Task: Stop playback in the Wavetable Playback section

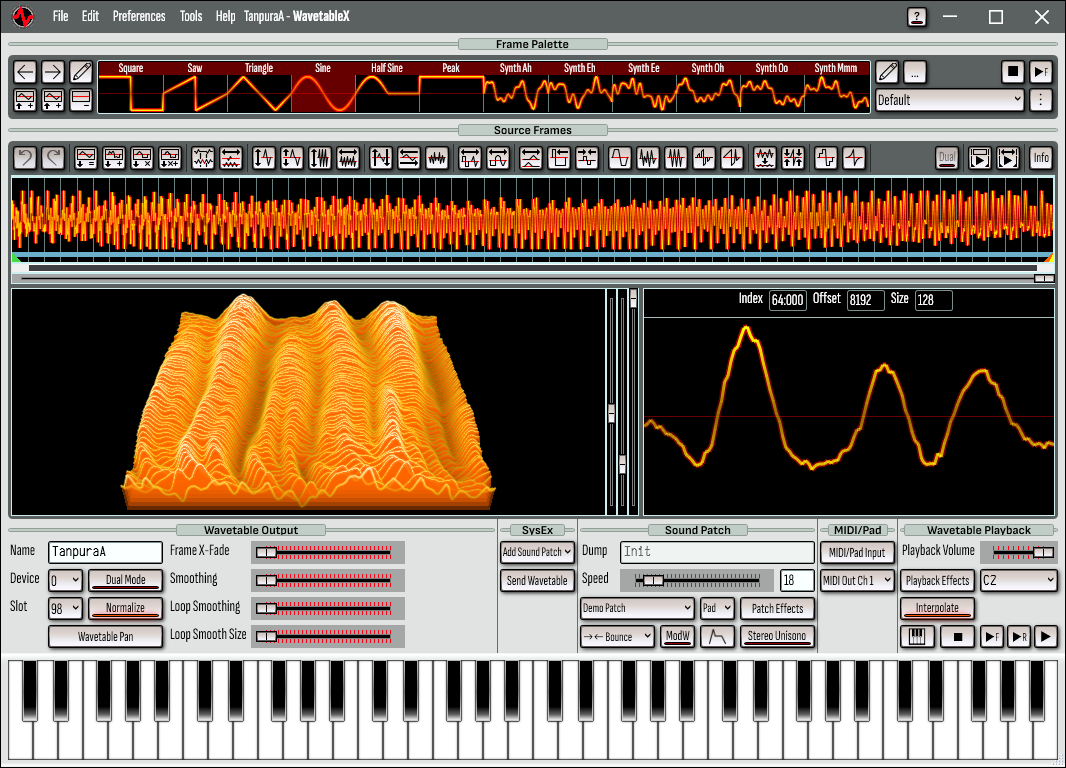Action: (x=958, y=637)
